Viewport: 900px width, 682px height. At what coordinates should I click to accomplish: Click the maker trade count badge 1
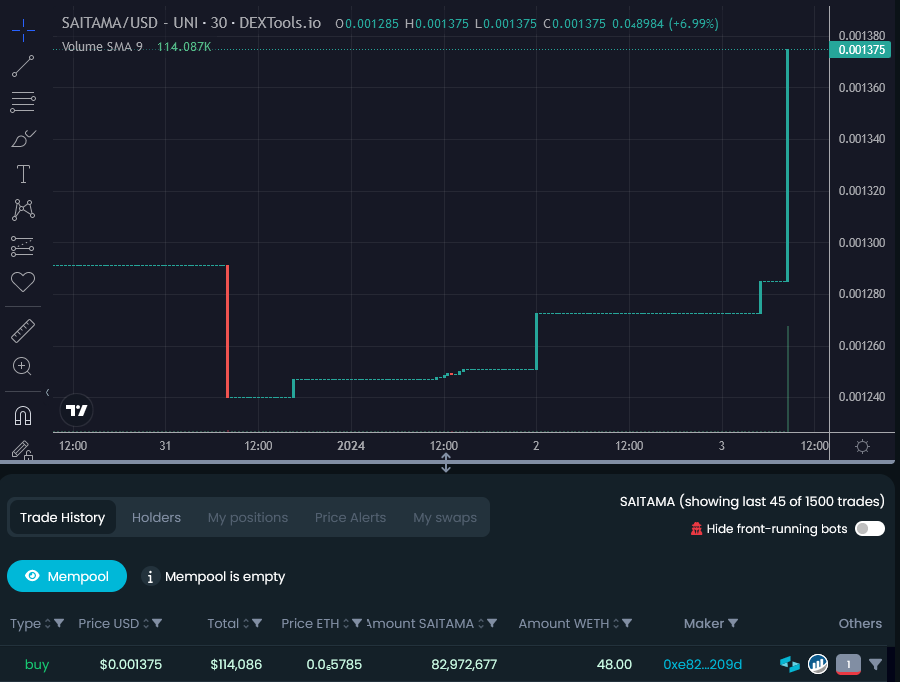tap(848, 664)
